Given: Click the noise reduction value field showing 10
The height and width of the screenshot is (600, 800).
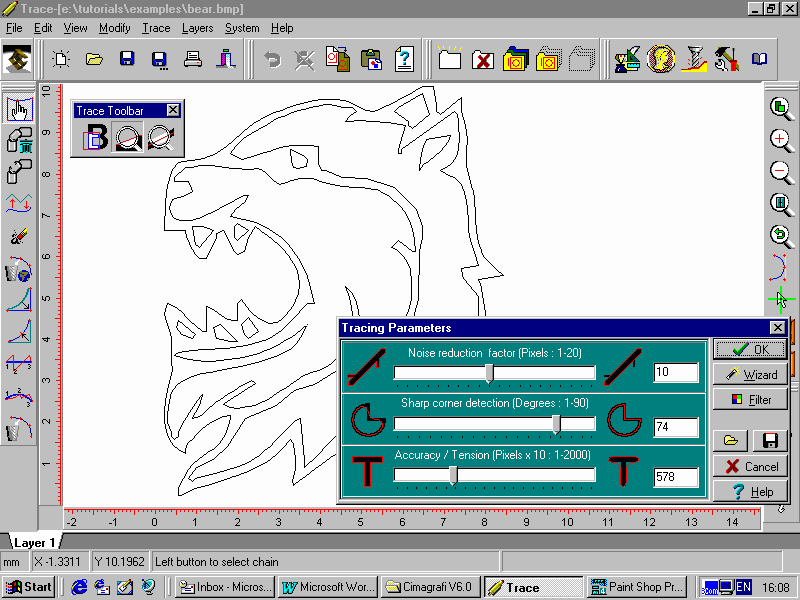Looking at the screenshot, I should click(676, 372).
